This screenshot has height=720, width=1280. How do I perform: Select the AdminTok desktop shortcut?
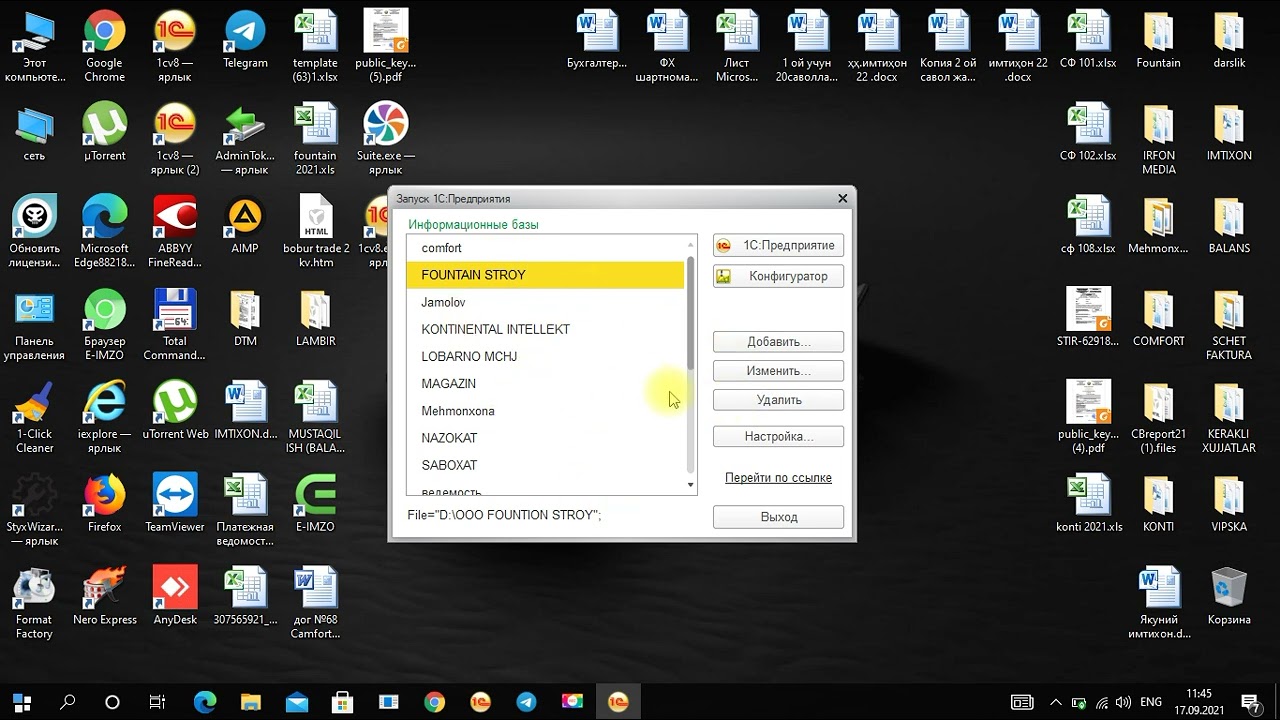point(245,140)
